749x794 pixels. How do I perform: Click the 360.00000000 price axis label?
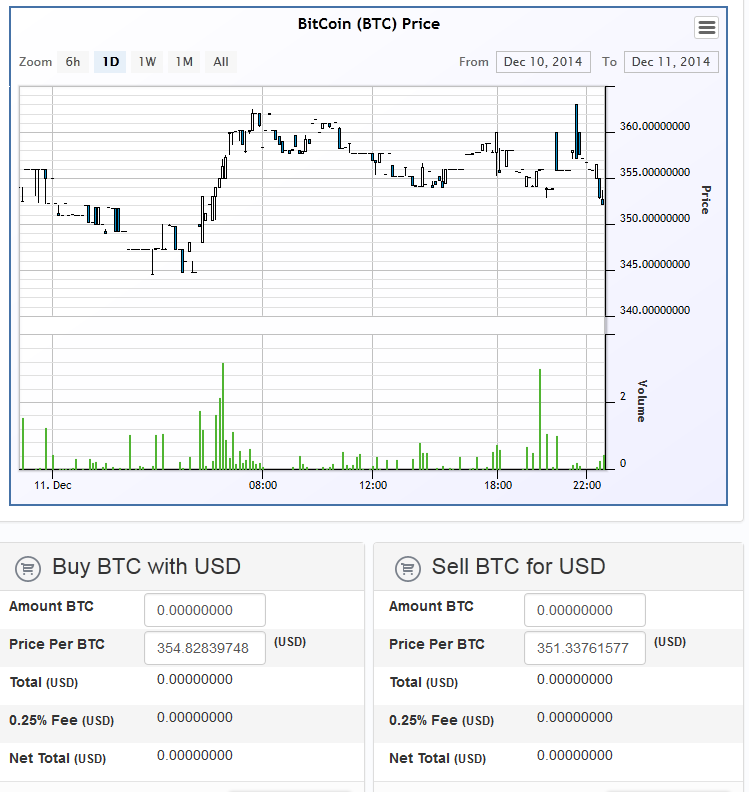click(654, 126)
